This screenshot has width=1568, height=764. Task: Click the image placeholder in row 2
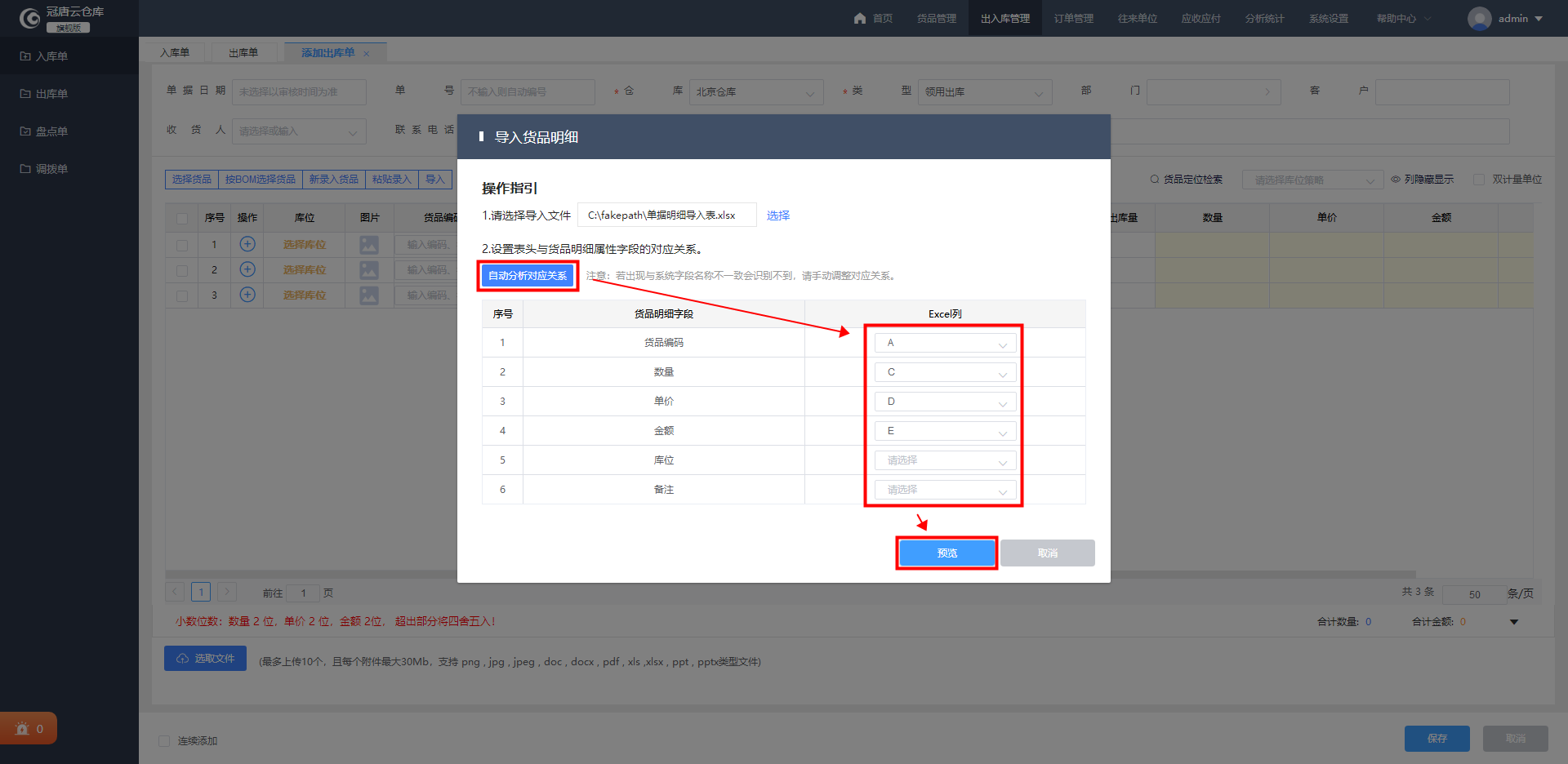pos(369,270)
